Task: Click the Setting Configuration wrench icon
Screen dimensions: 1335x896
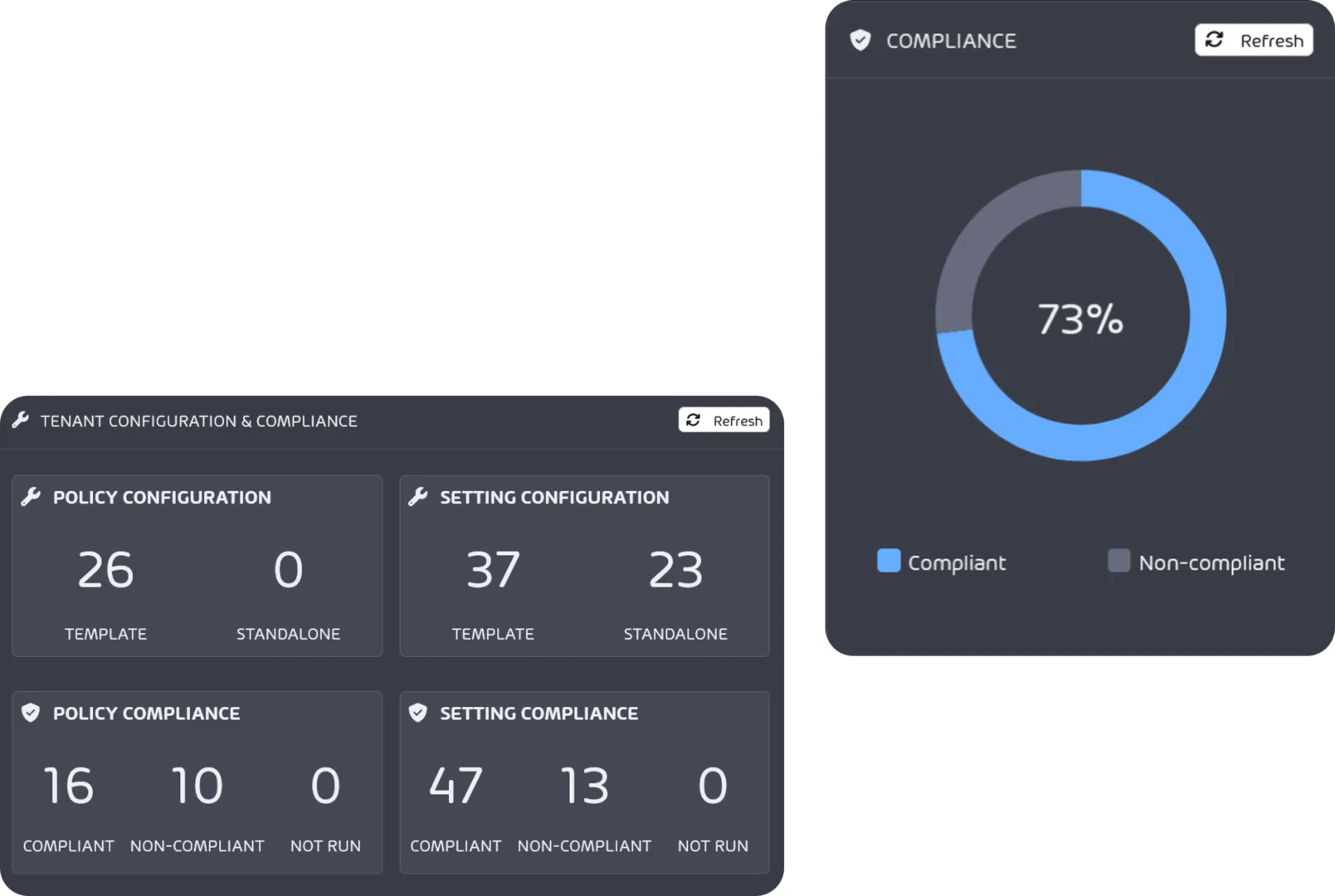Action: [x=418, y=497]
